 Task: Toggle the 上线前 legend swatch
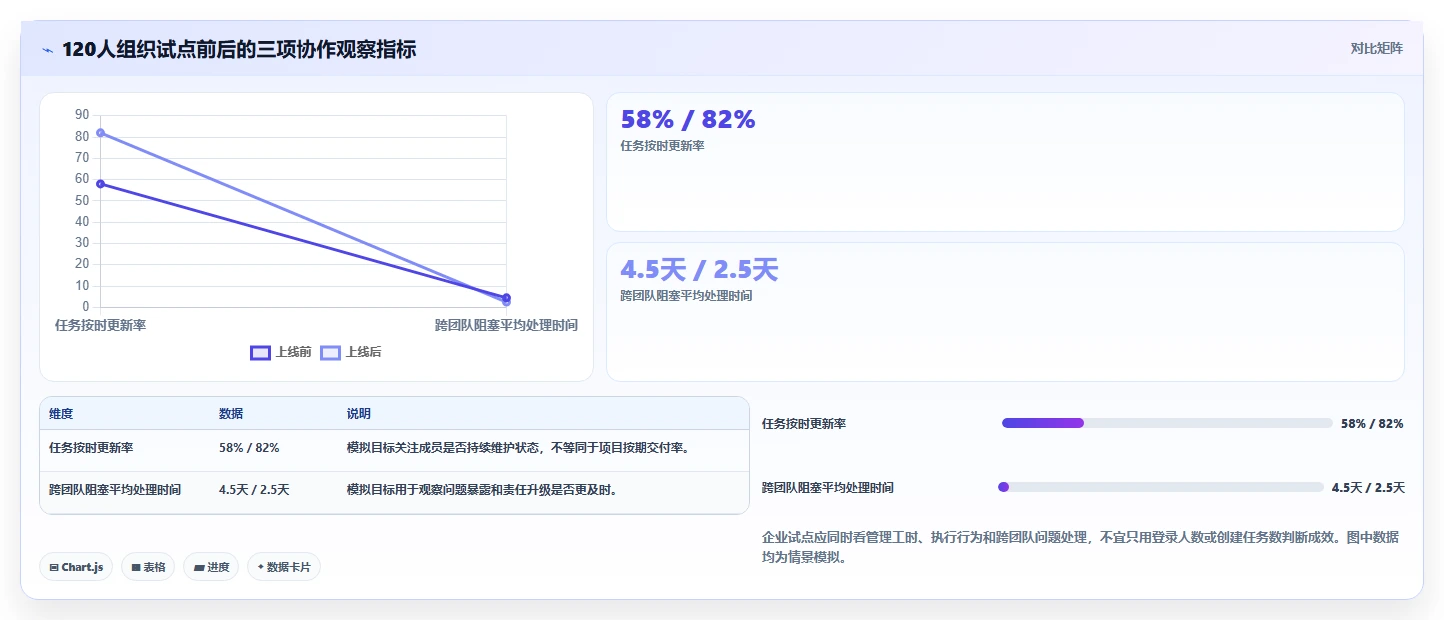pos(260,352)
